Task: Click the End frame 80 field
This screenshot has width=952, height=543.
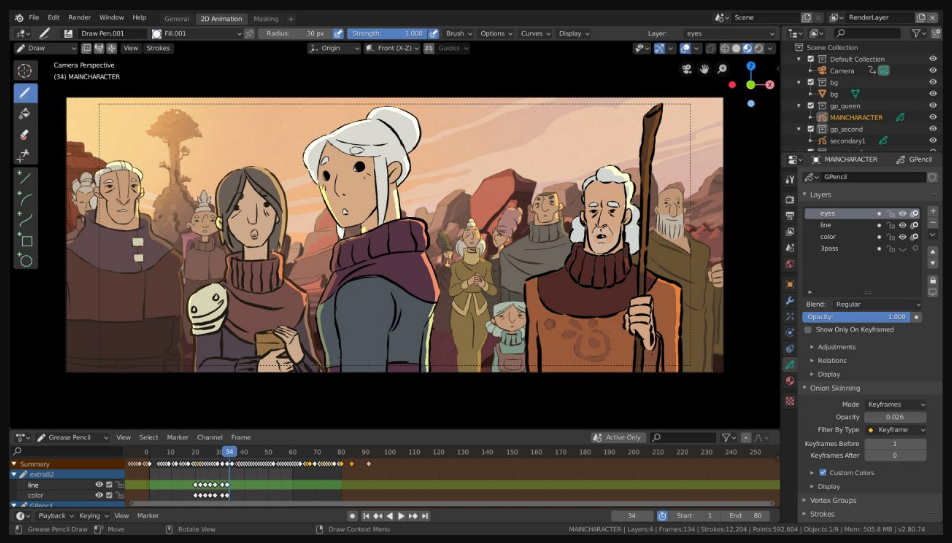Action: [747, 516]
